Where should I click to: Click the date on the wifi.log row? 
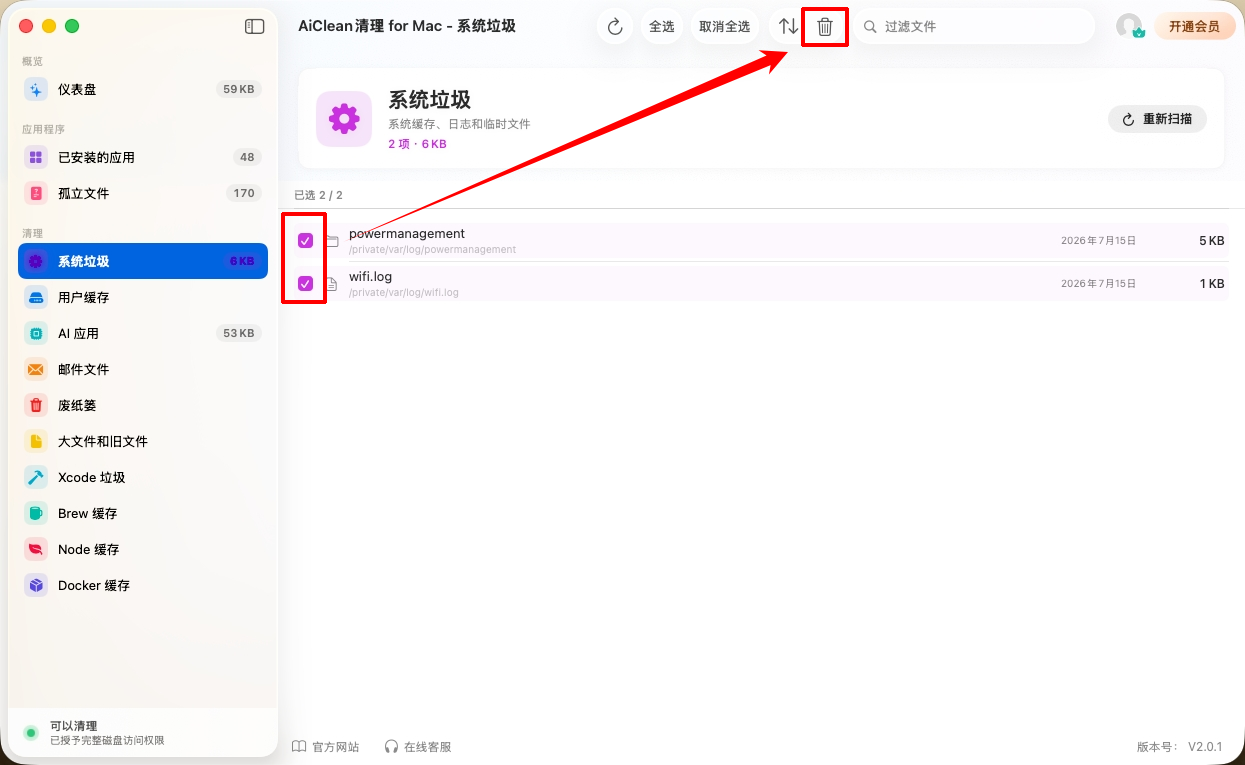click(x=1098, y=284)
